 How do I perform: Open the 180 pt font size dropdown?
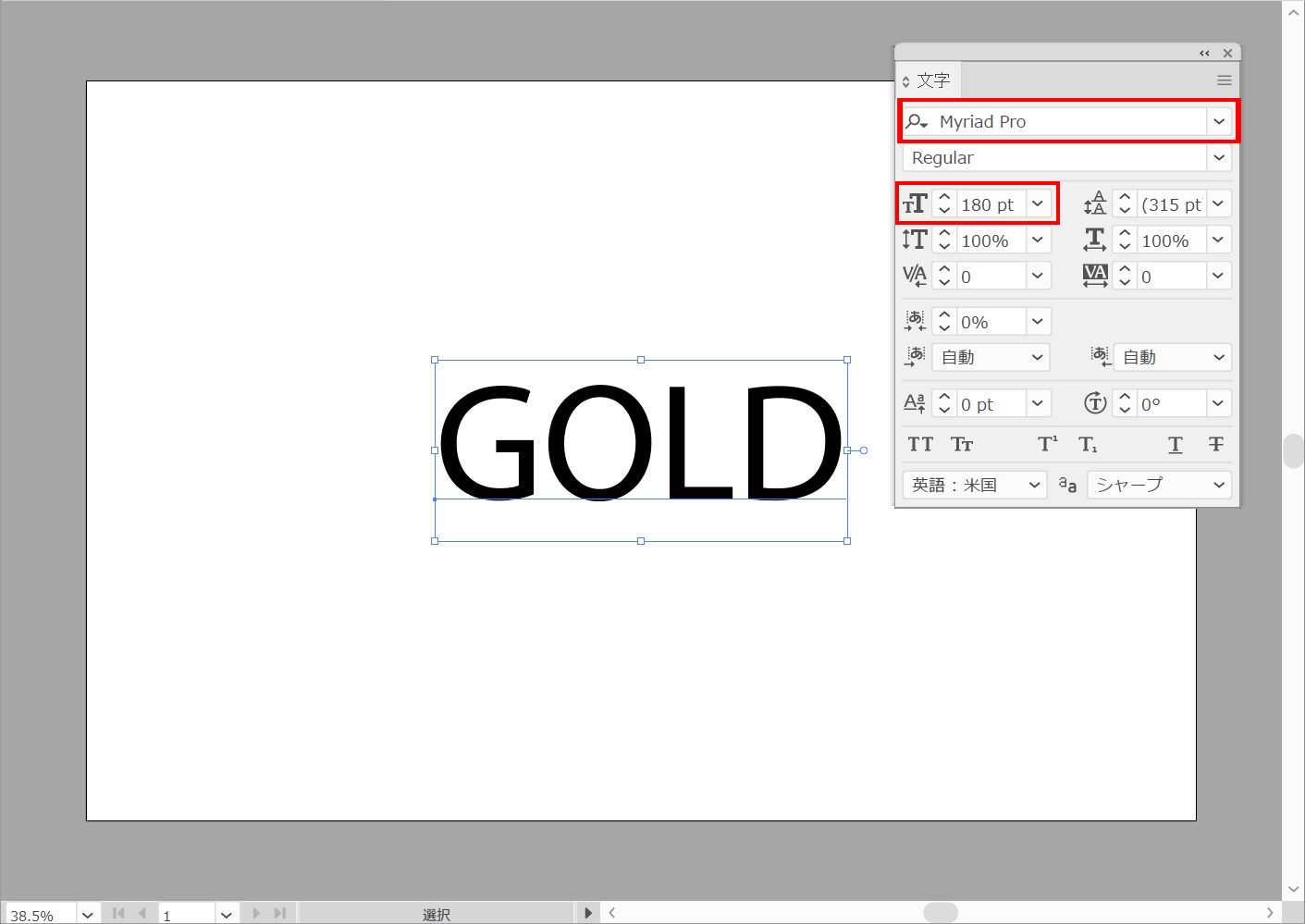pyautogui.click(x=1038, y=204)
